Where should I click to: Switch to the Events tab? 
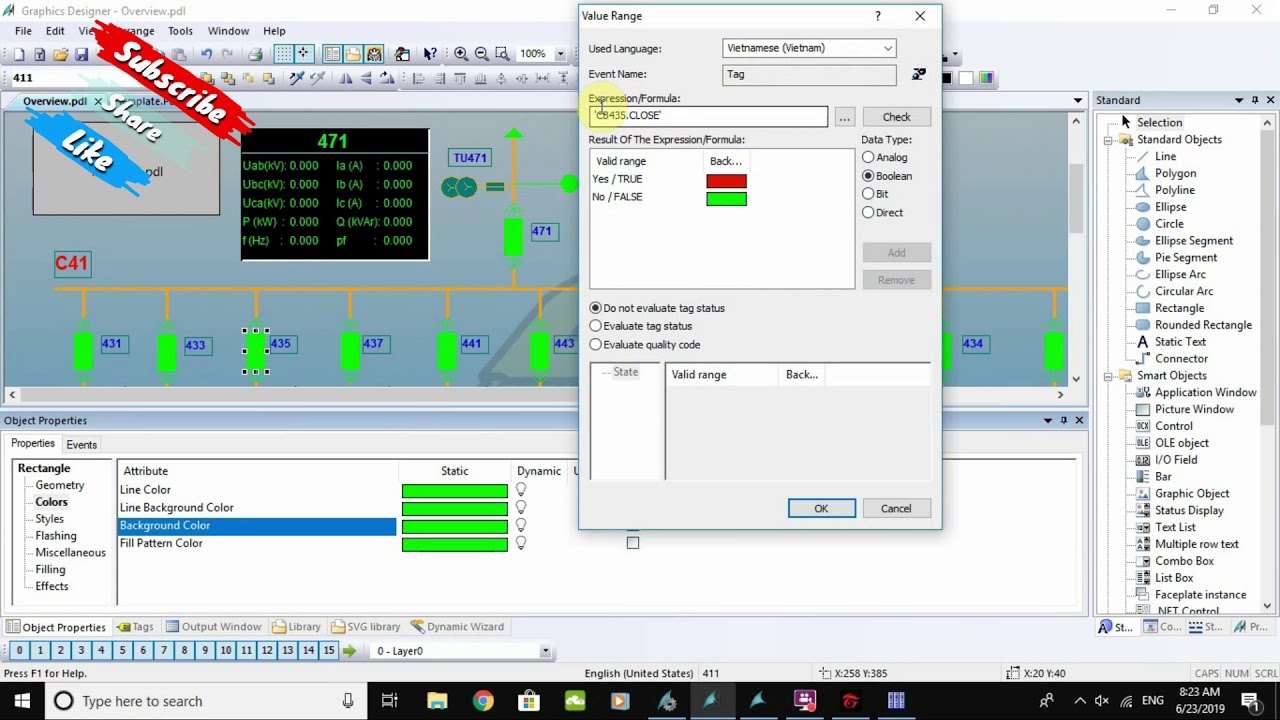tap(81, 444)
